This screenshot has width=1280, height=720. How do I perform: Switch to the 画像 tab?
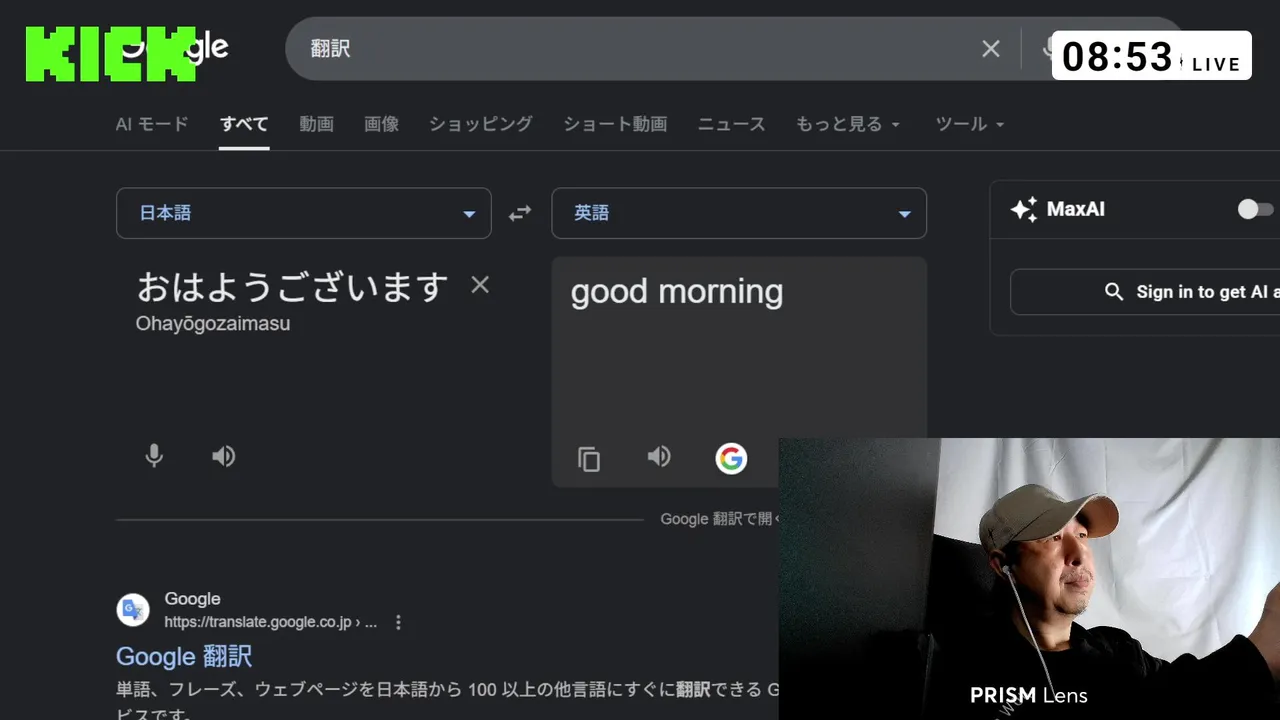click(x=381, y=124)
